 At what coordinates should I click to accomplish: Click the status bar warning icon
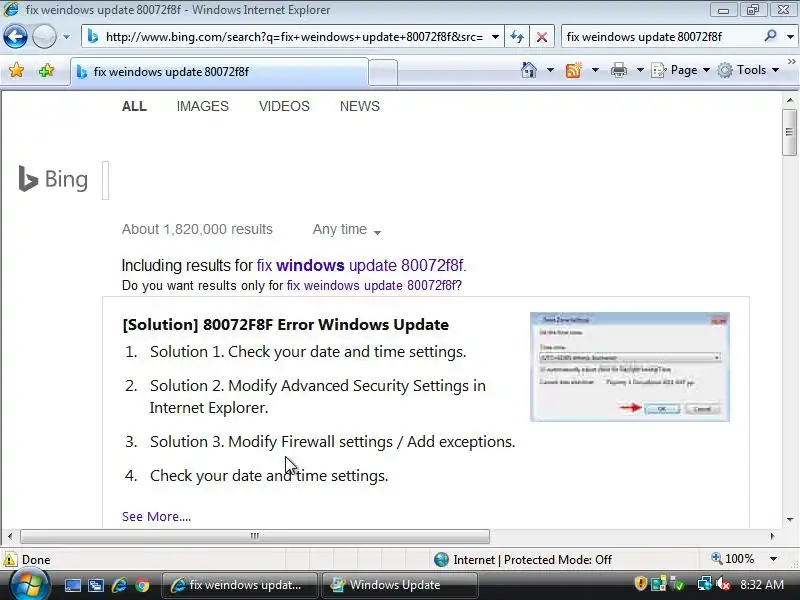[9, 559]
